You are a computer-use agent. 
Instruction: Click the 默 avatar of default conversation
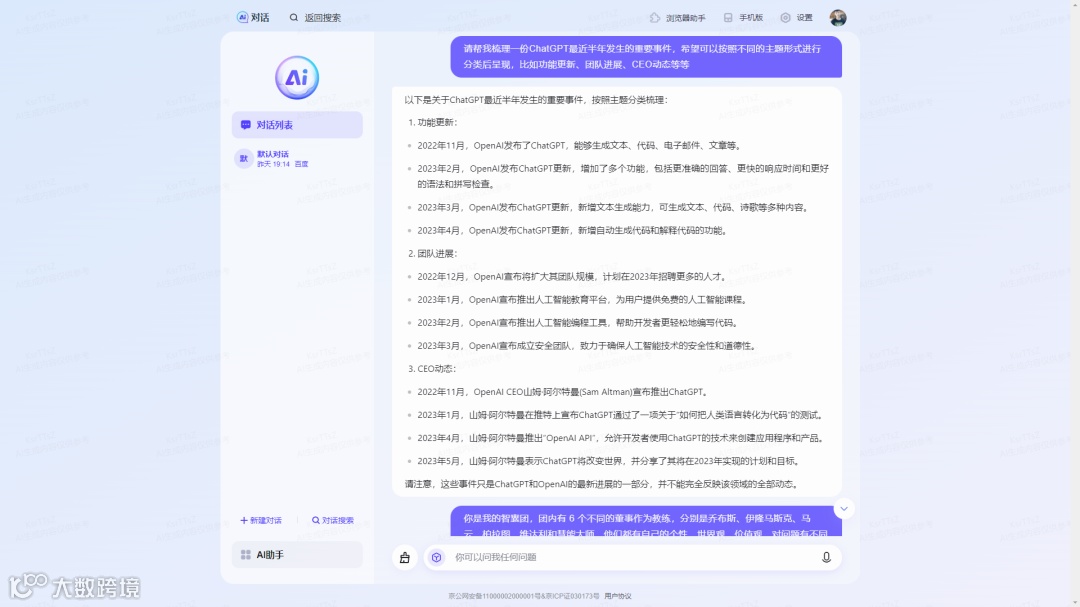click(243, 158)
